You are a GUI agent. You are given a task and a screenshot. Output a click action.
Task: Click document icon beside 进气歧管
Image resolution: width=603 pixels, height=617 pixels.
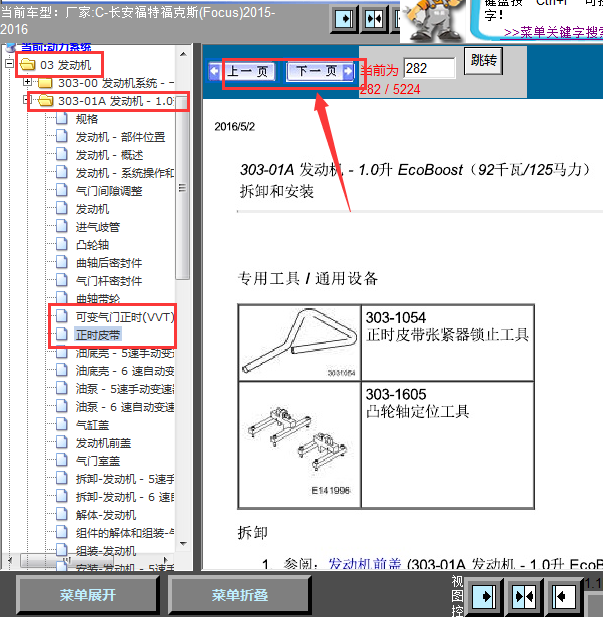coord(62,227)
